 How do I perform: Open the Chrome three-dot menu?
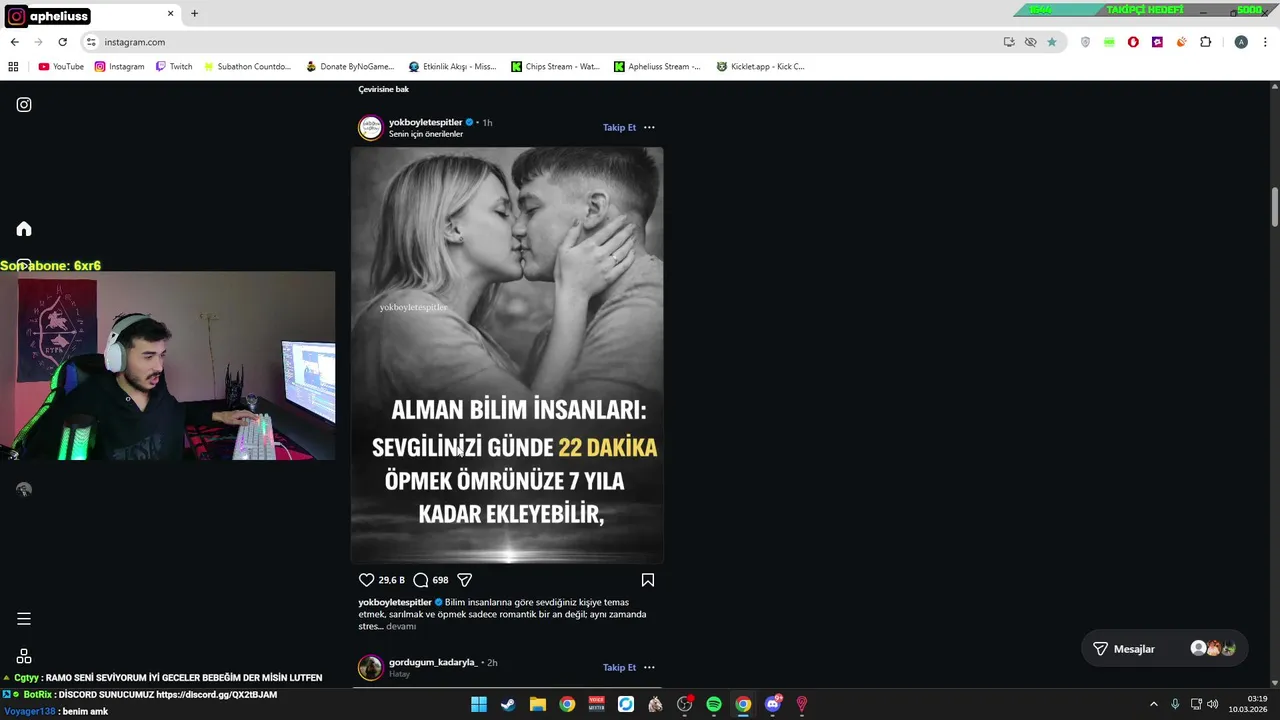(x=1265, y=42)
